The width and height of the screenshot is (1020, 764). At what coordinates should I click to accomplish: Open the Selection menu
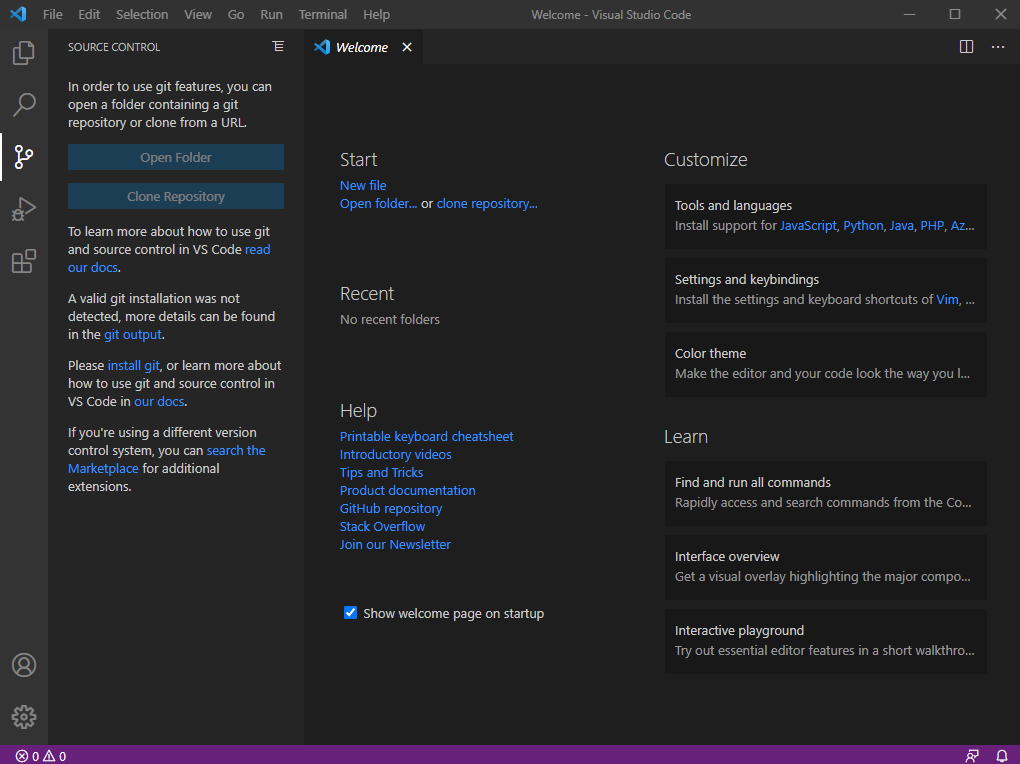click(x=142, y=15)
